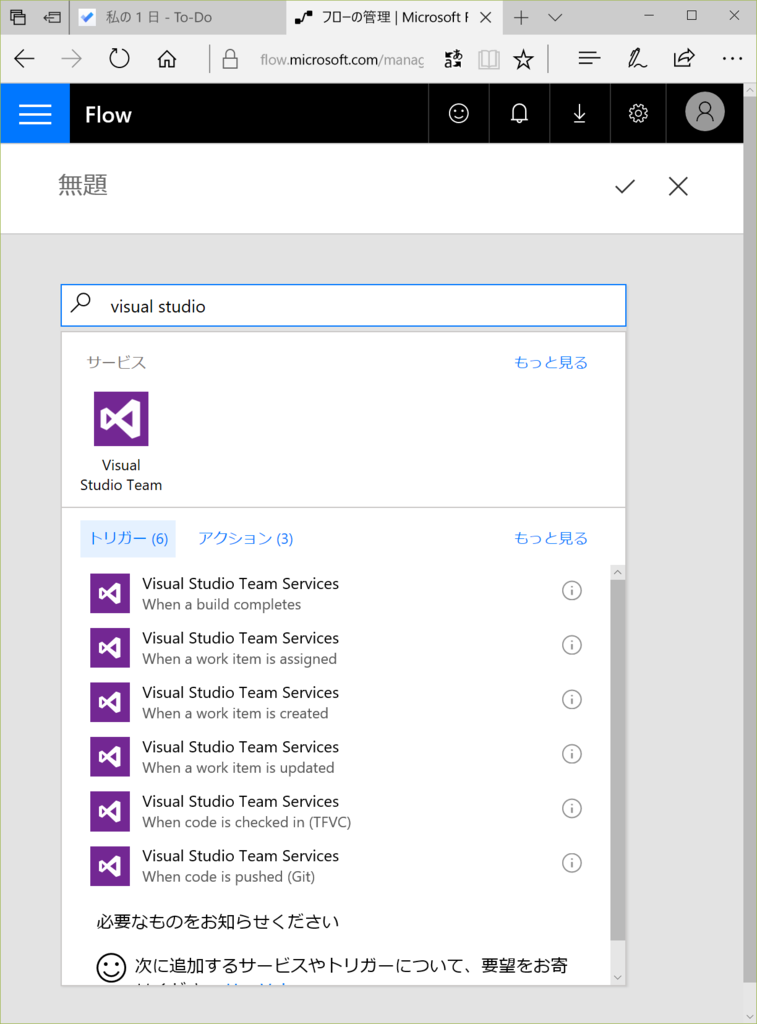The image size is (757, 1024).
Task: Click the feedback smiley icon in header
Action: [x=459, y=114]
